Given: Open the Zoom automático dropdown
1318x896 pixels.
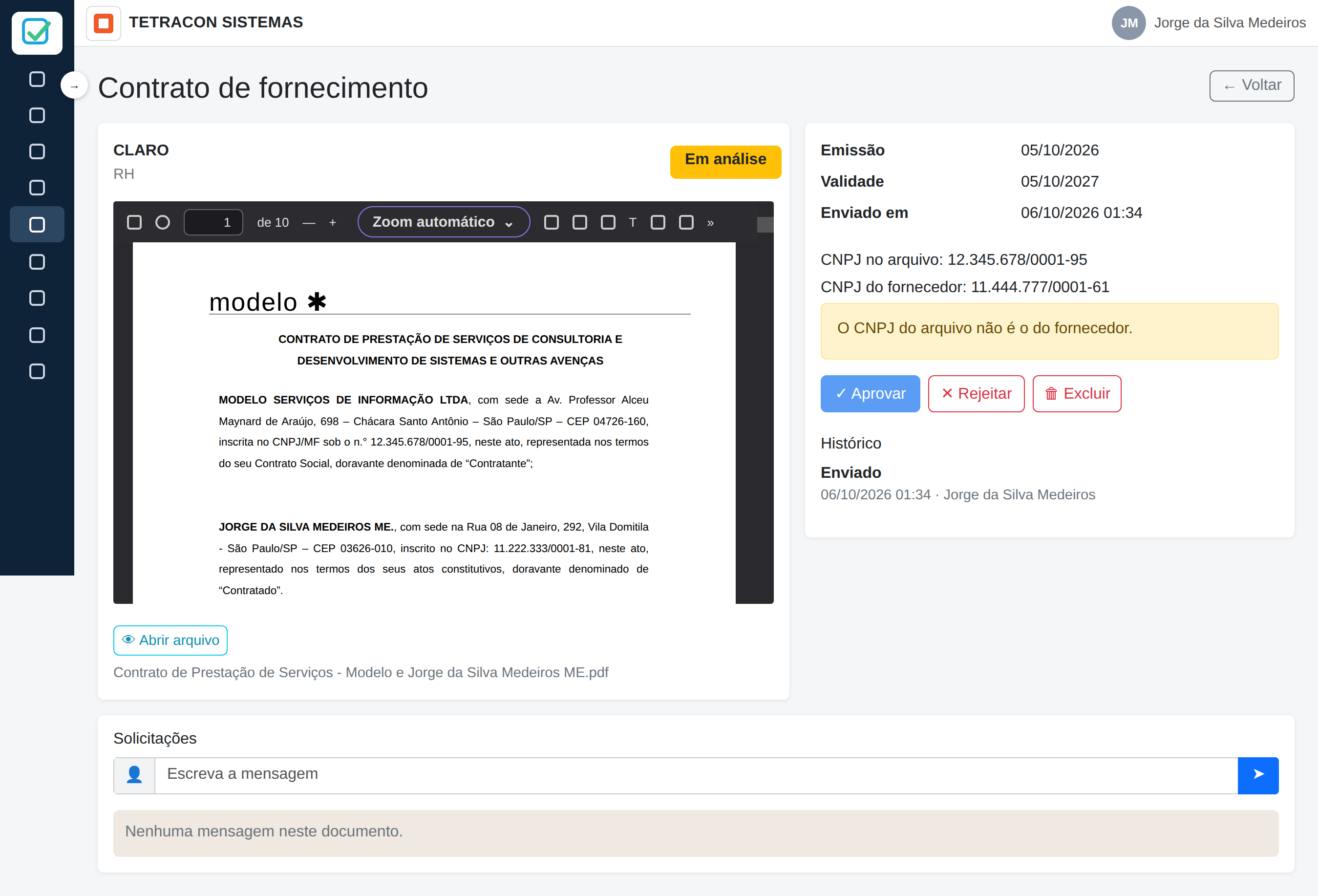Looking at the screenshot, I should 444,222.
